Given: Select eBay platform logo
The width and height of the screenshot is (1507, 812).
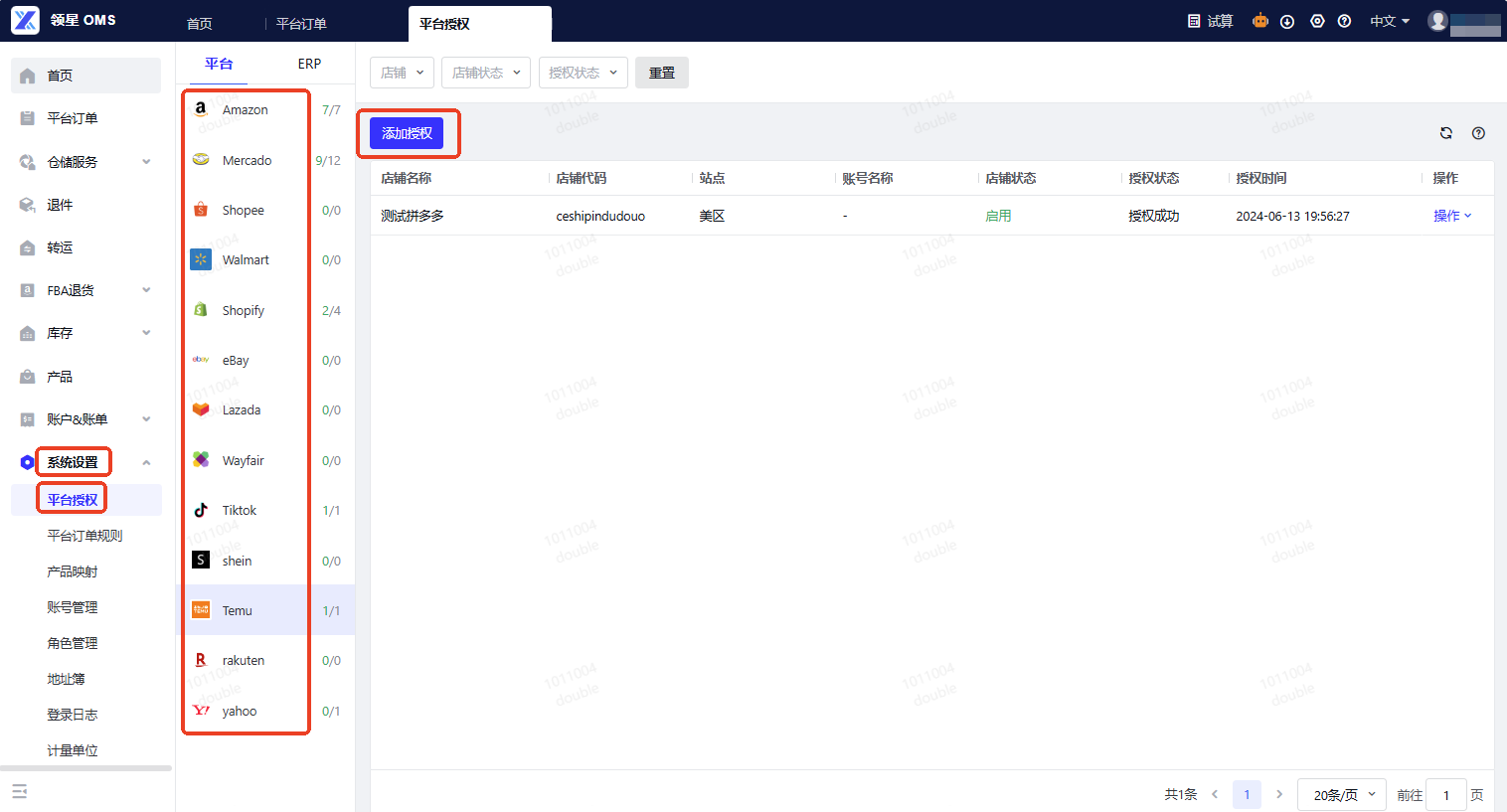Looking at the screenshot, I should pos(201,360).
